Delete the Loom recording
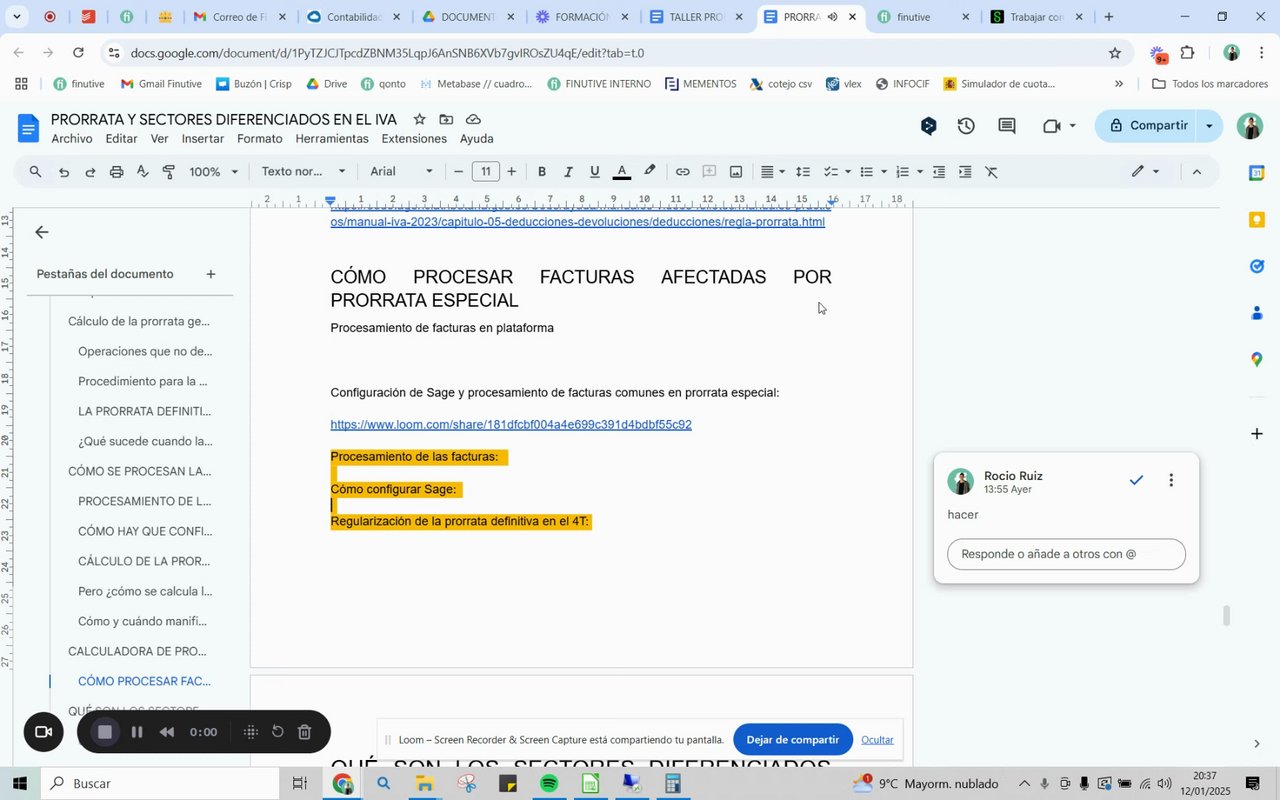 click(x=305, y=732)
